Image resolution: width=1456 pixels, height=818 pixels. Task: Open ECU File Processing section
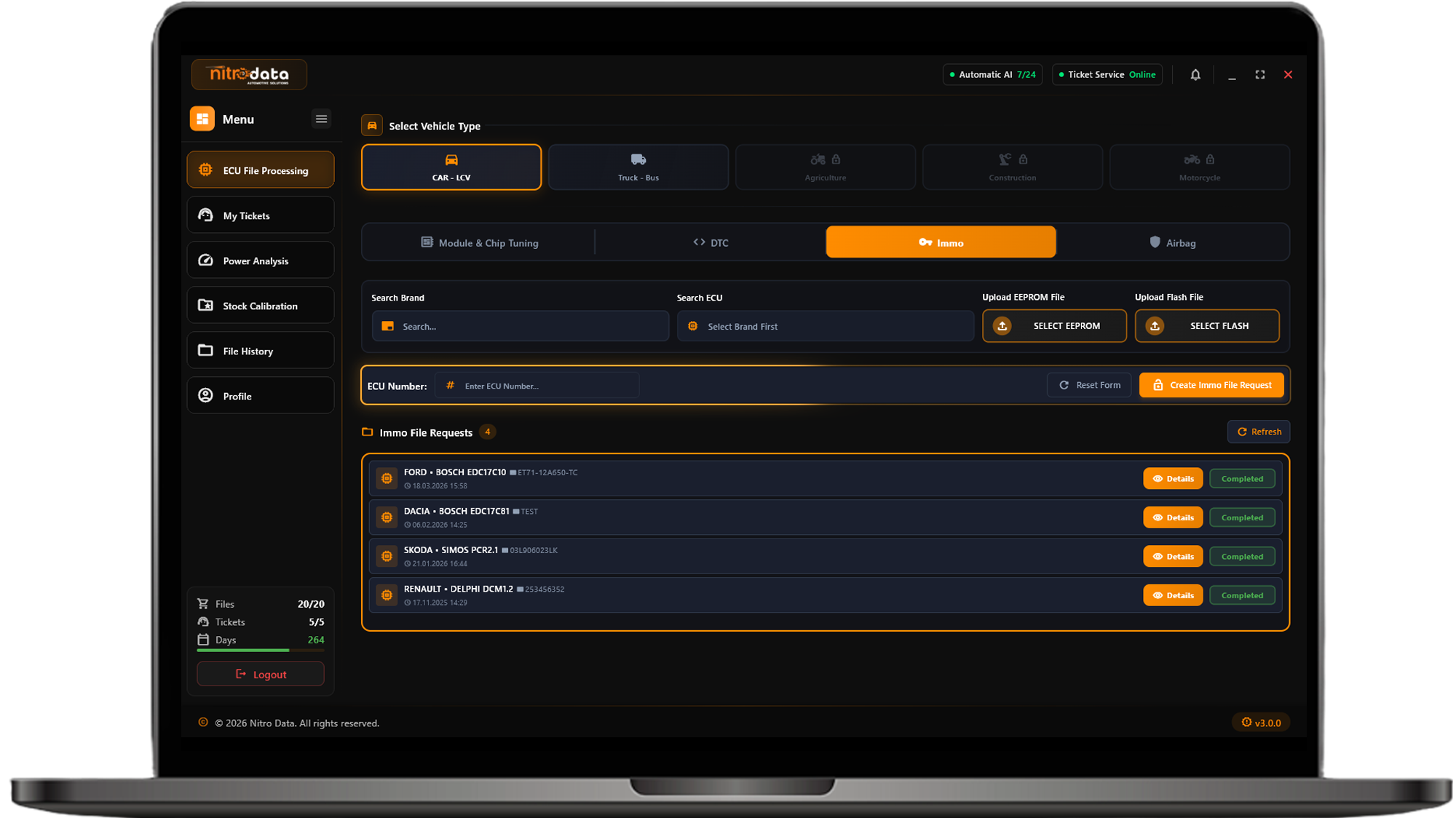(x=261, y=170)
